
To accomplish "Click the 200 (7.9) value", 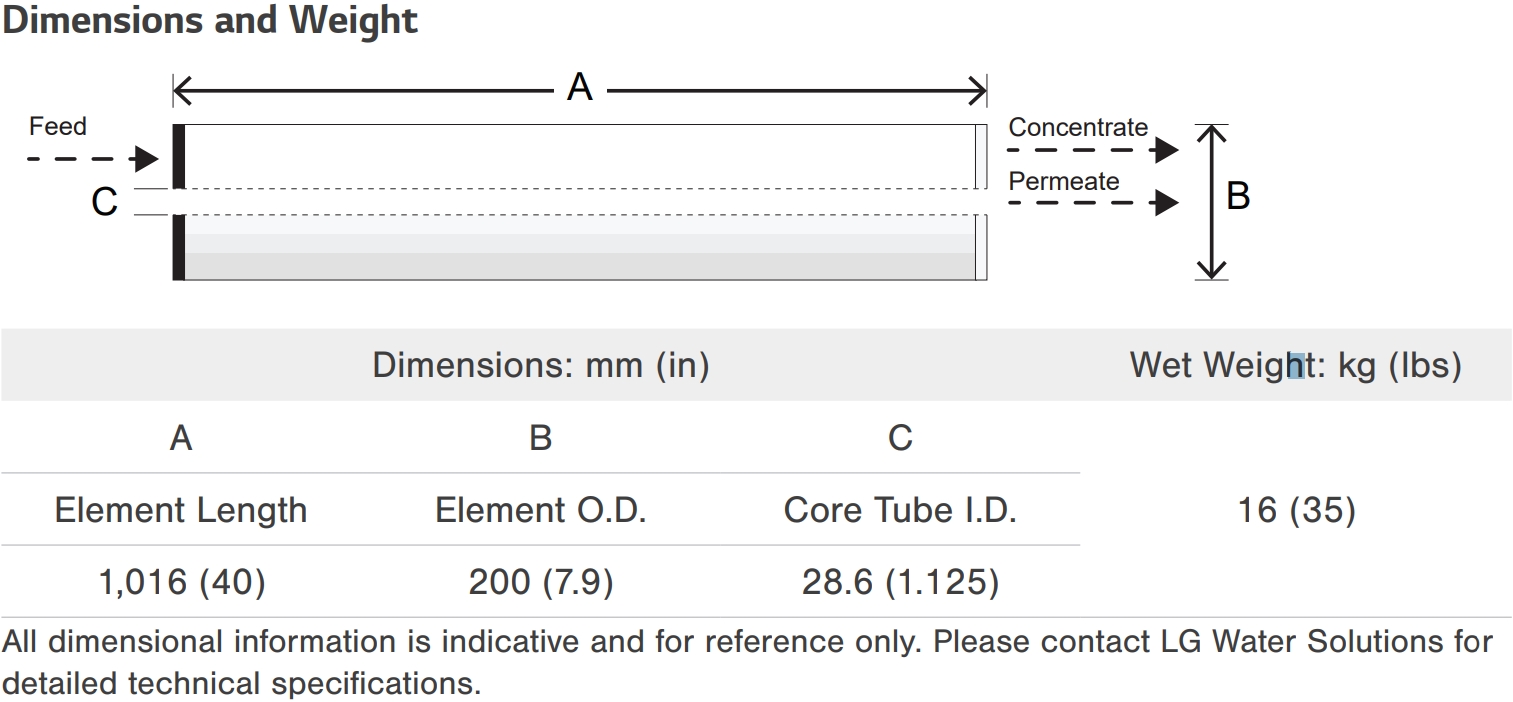I will [541, 582].
